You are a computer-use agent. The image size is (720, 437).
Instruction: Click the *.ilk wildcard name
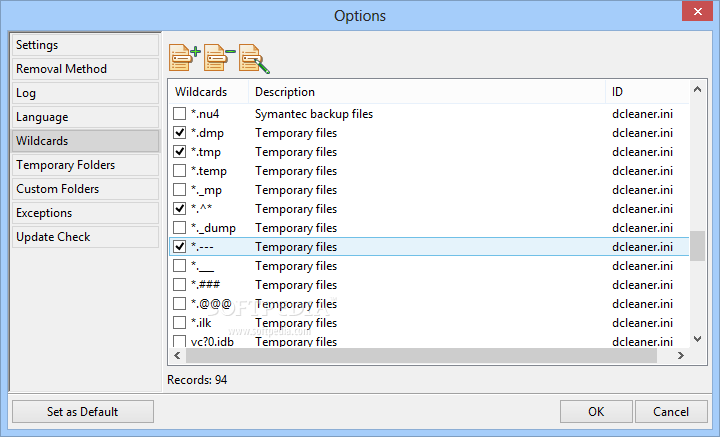click(x=201, y=323)
